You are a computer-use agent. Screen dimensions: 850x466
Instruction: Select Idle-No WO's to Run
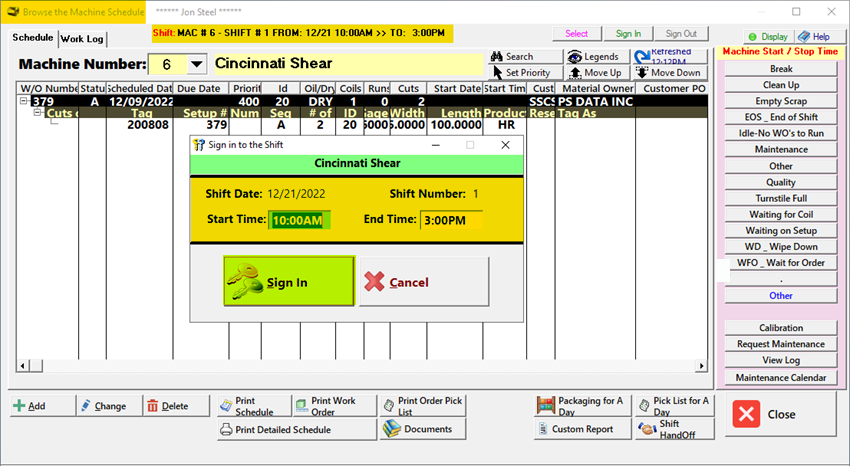click(x=781, y=133)
